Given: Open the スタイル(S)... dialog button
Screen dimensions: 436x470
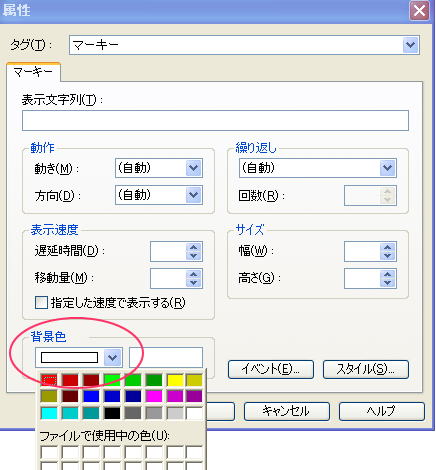Looking at the screenshot, I should pos(366,369).
